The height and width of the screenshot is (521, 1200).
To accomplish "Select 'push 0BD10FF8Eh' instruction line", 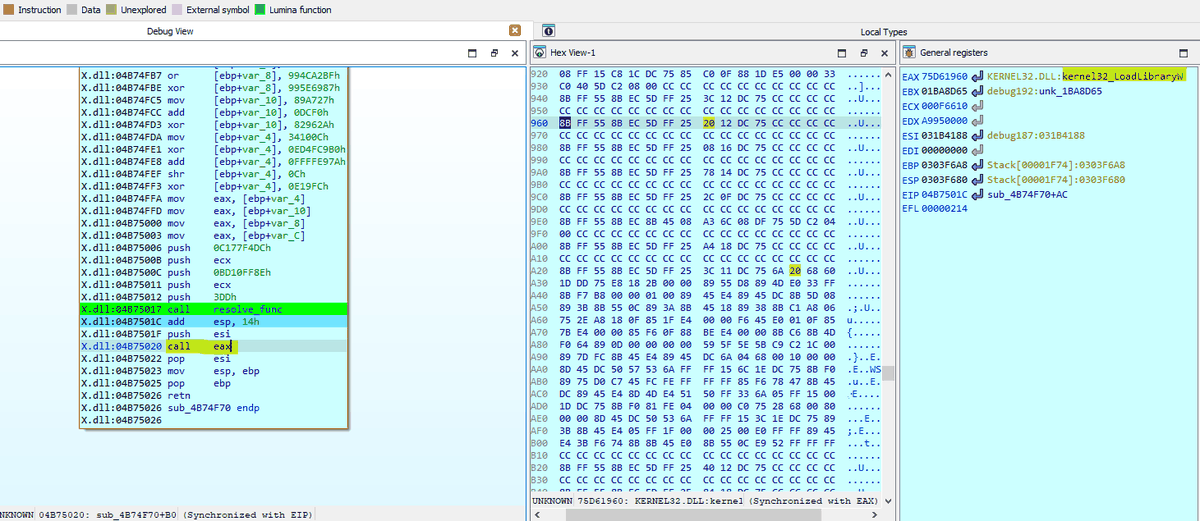I will pos(213,271).
